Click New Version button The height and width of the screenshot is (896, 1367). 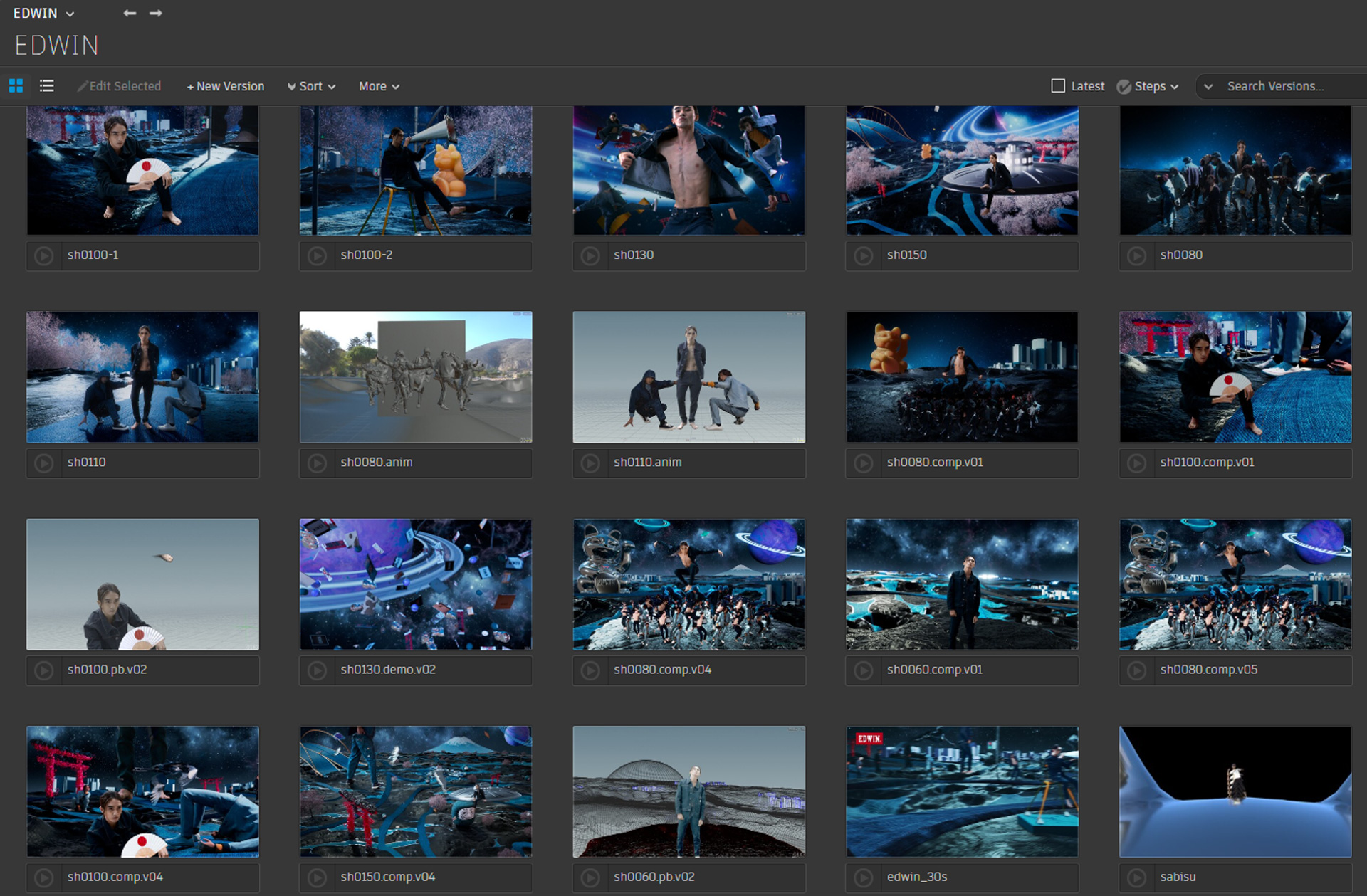tap(226, 86)
